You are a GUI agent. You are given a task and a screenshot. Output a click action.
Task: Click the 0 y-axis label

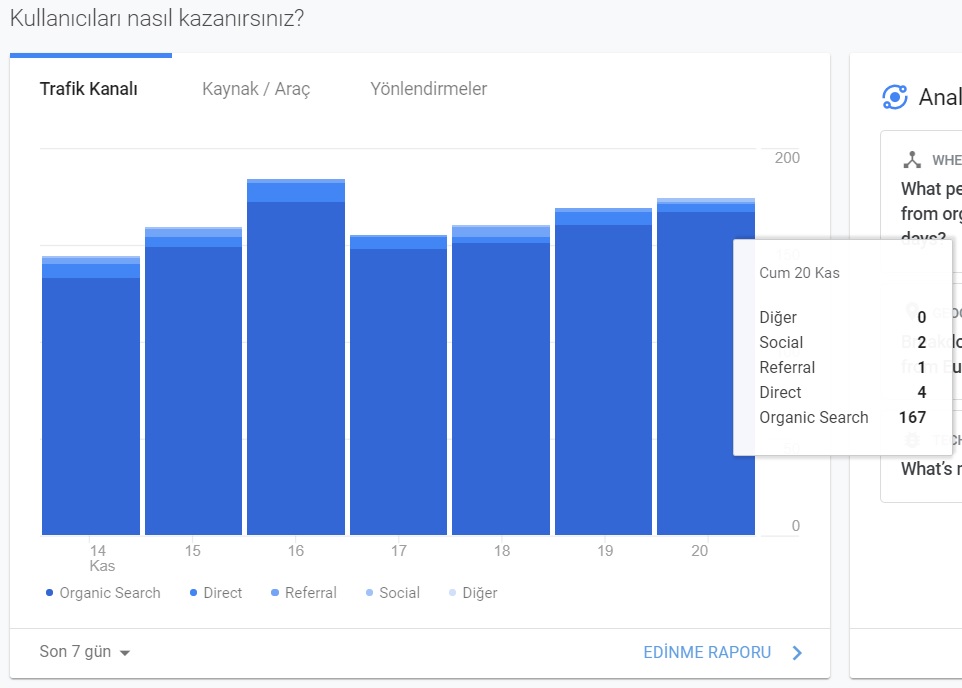[796, 525]
